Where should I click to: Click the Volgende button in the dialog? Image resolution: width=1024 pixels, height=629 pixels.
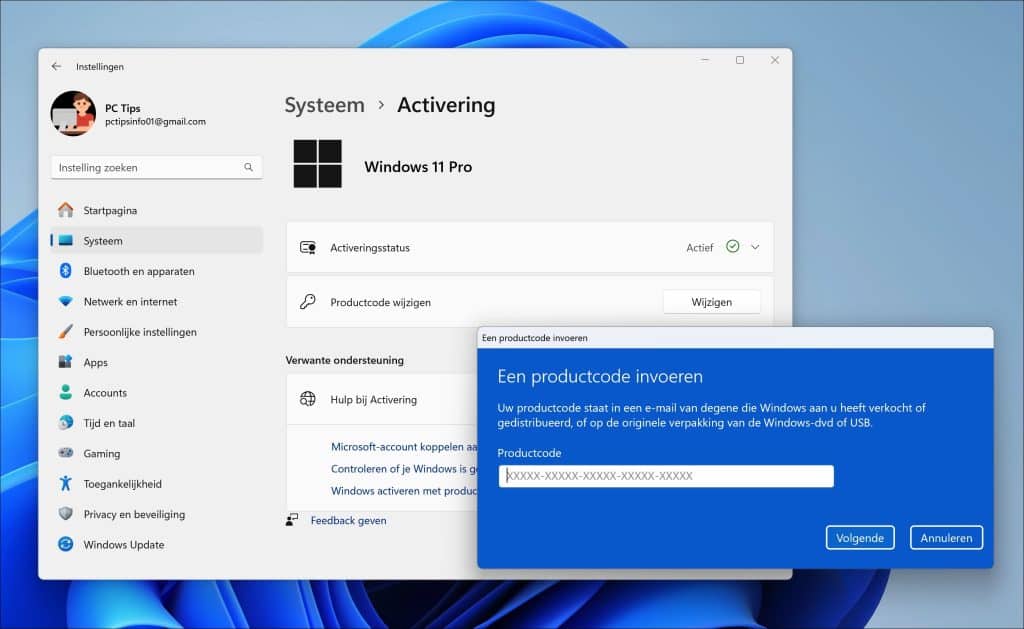coord(860,538)
